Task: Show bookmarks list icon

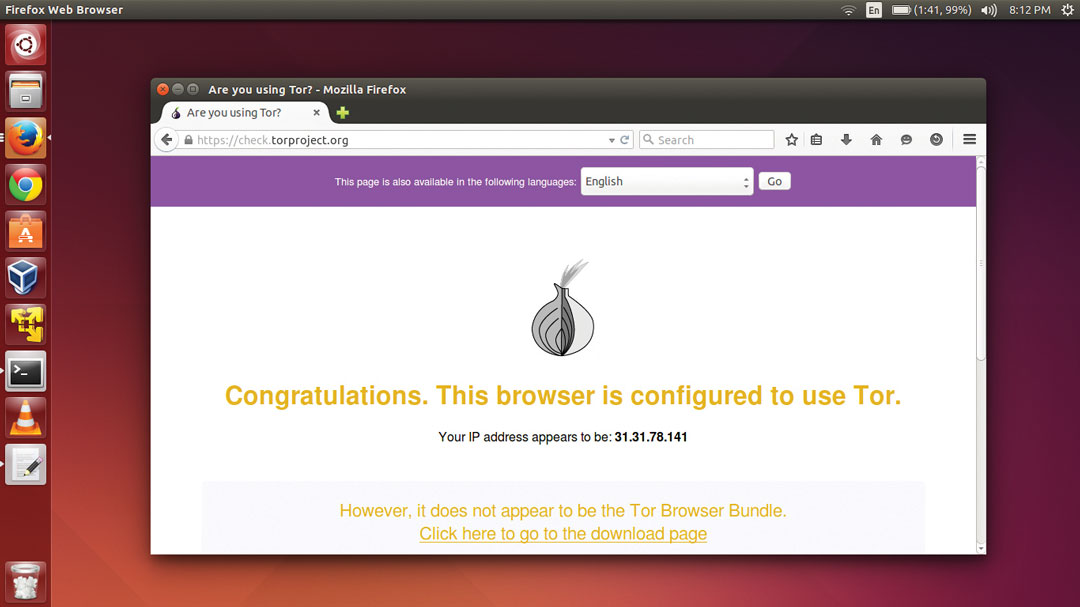Action: [816, 140]
